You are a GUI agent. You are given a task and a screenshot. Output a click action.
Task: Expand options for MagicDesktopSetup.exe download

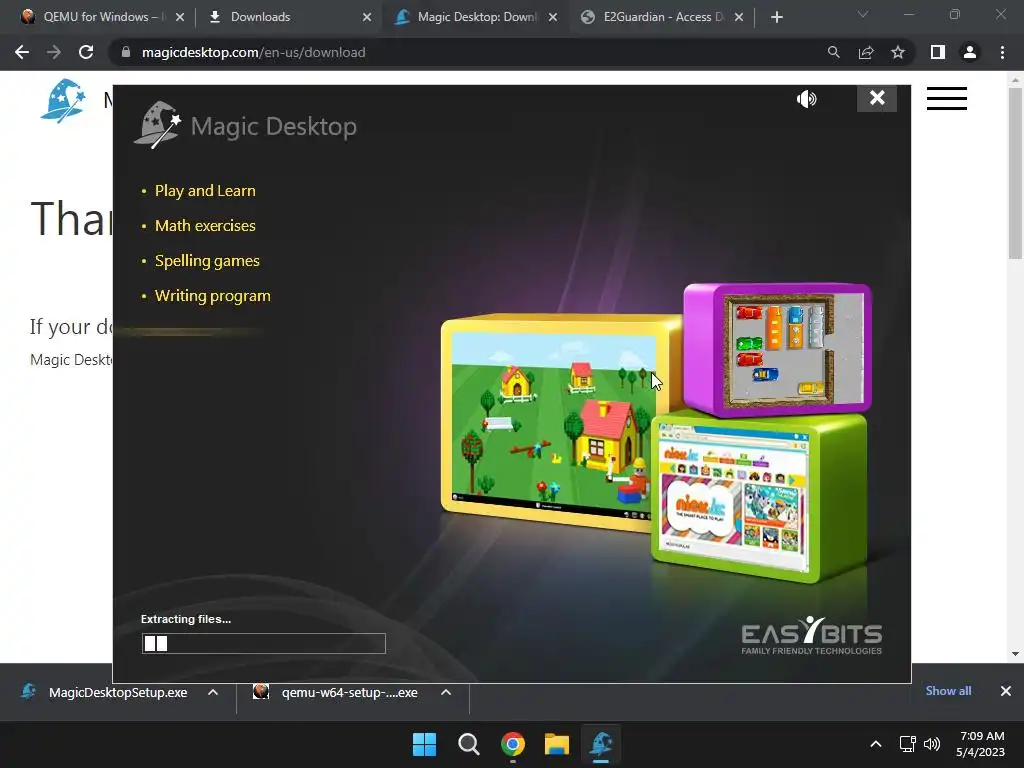(213, 692)
